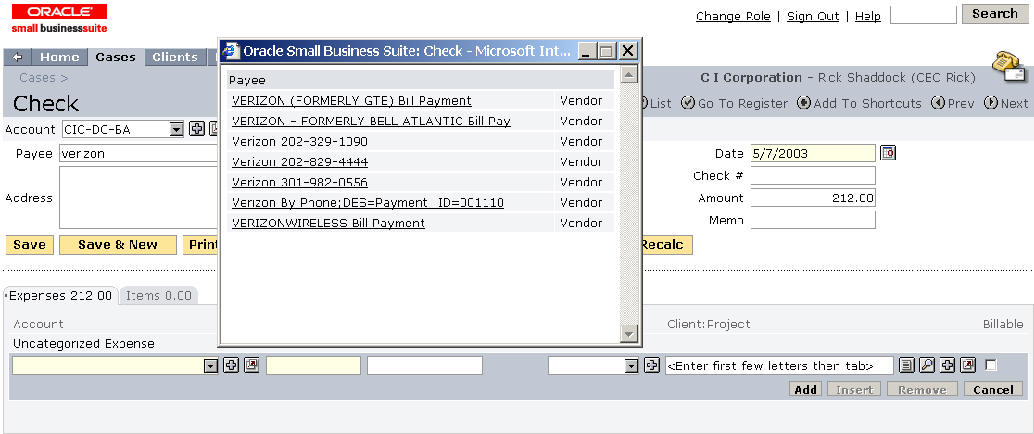Image resolution: width=1034 pixels, height=434 pixels.
Task: Click the Payee input containing verzon
Action: coord(139,154)
